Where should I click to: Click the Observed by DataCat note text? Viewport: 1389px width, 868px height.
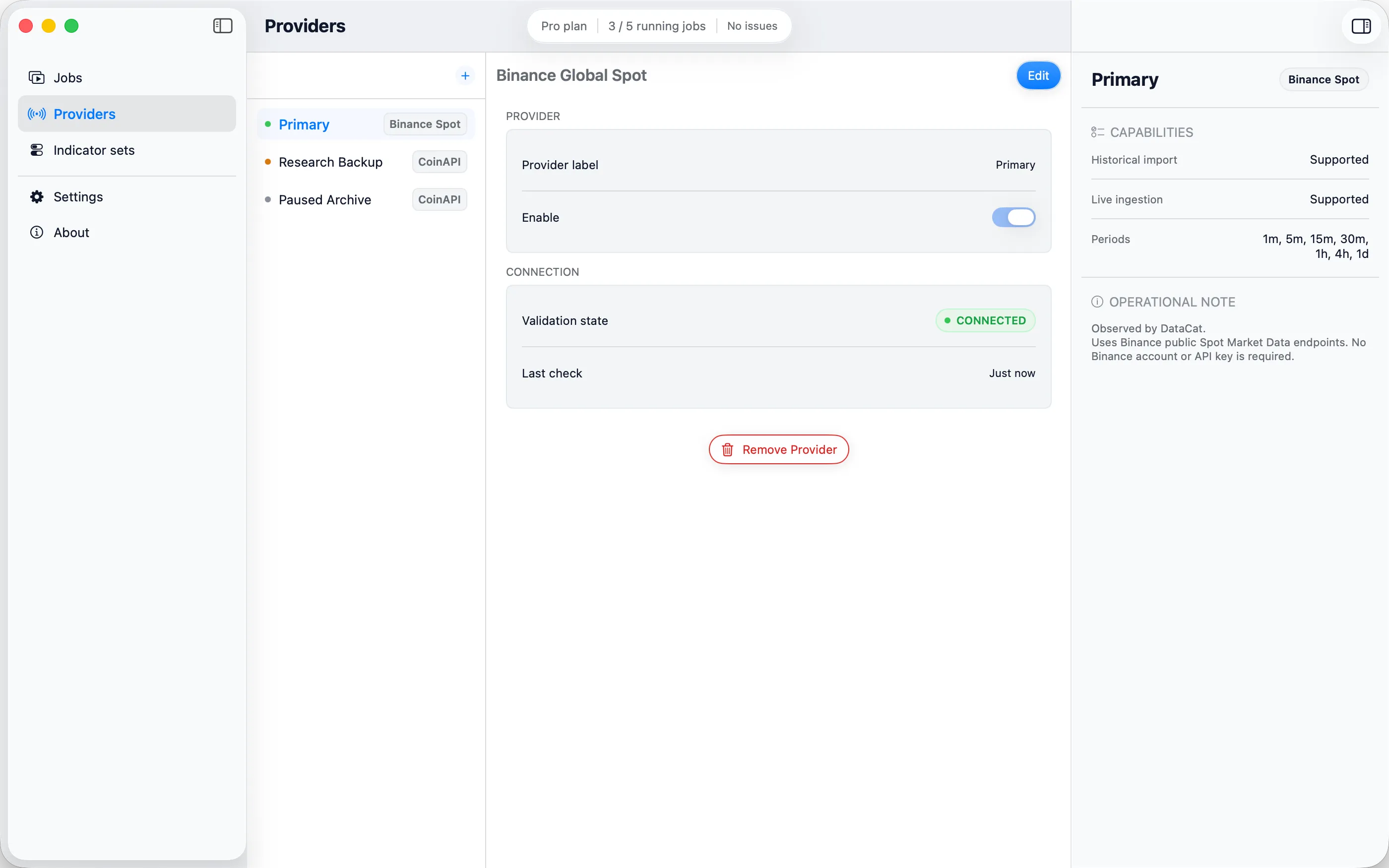point(1148,328)
